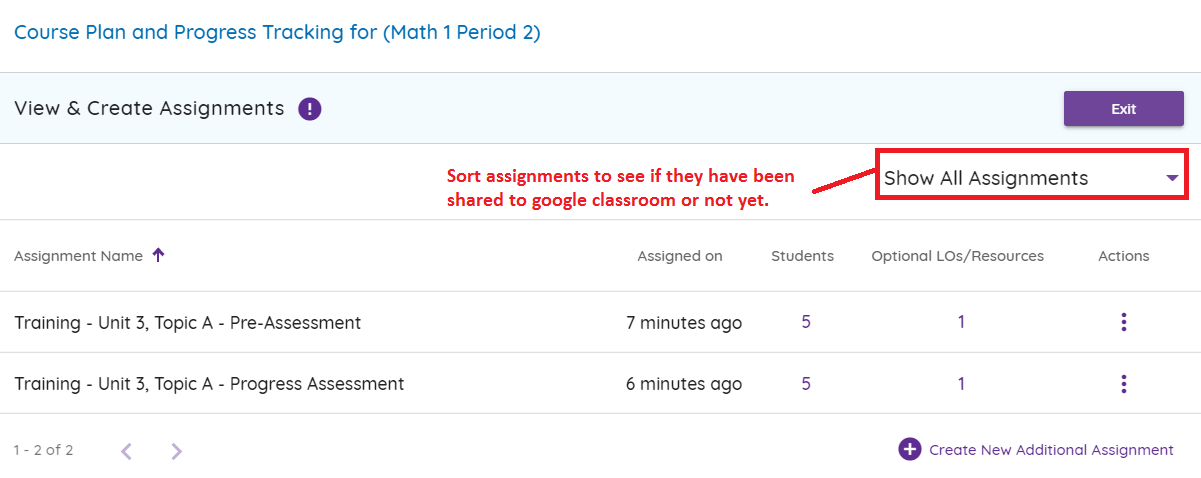Click the Optional LOs/Resources column header
1201x478 pixels.
[x=958, y=256]
